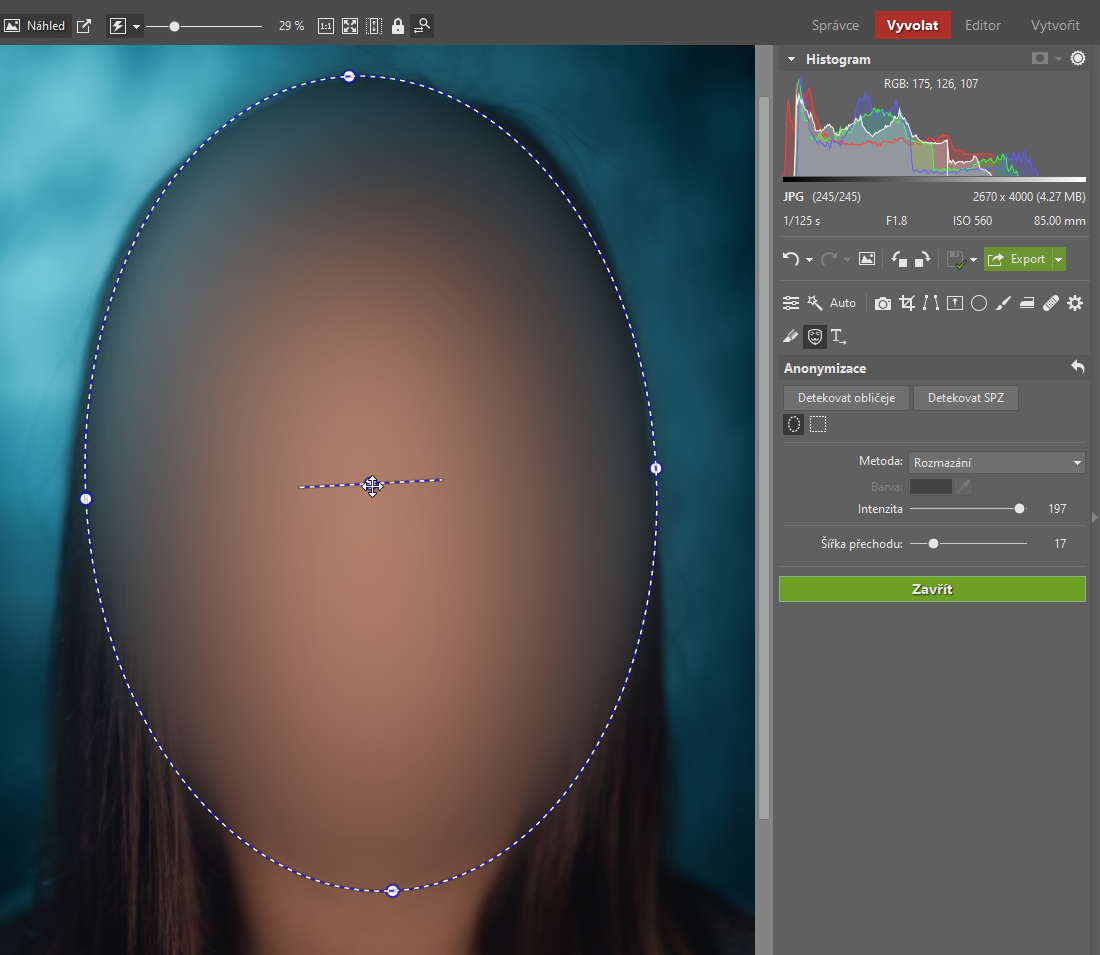Switch to the Editor tab
1100x955 pixels.
point(982,25)
